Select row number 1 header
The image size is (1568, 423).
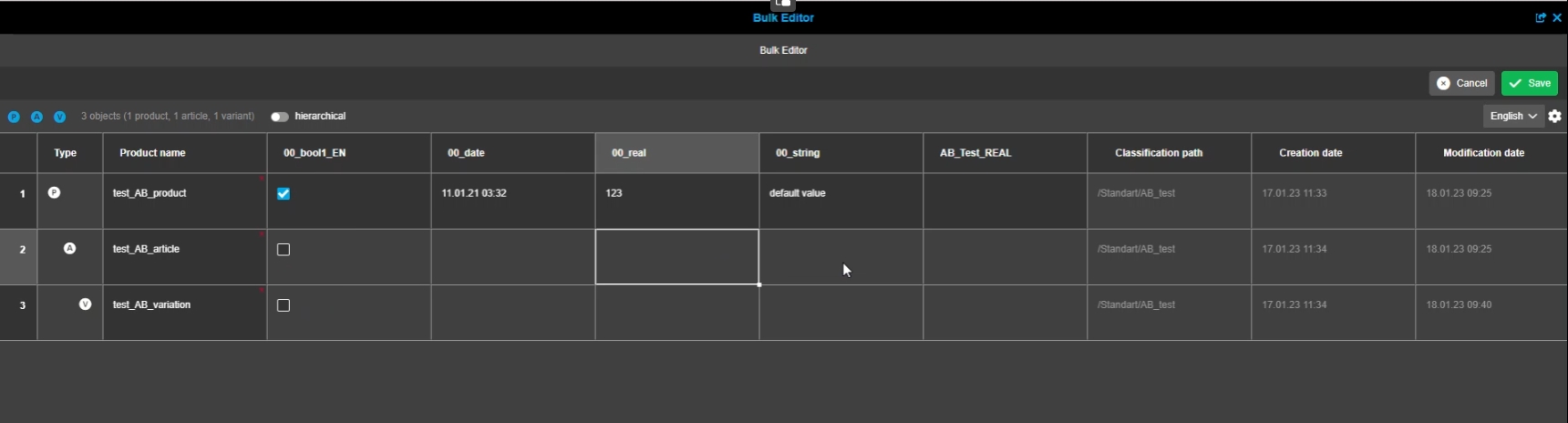click(18, 201)
